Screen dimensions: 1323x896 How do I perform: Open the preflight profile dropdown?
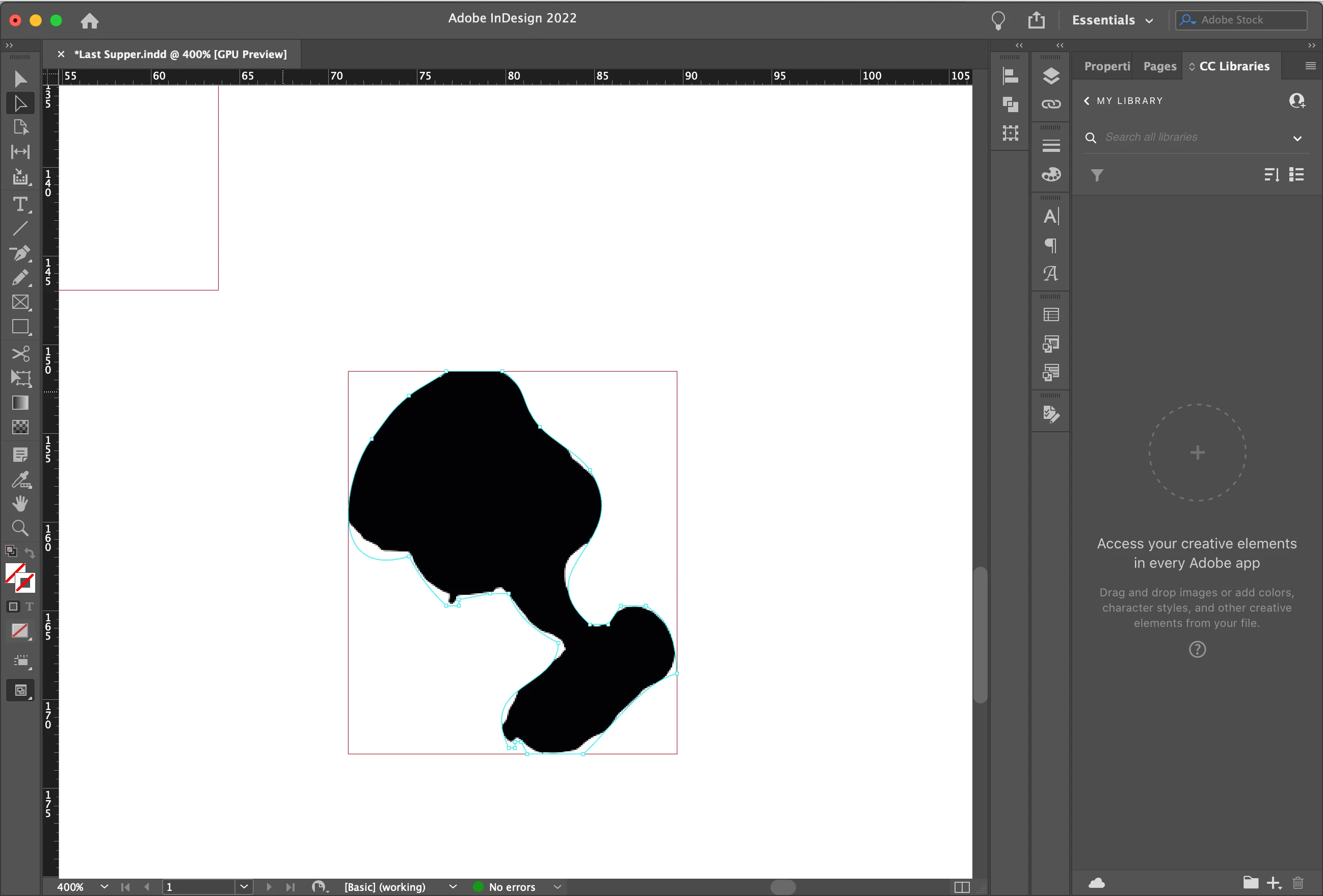tap(453, 887)
